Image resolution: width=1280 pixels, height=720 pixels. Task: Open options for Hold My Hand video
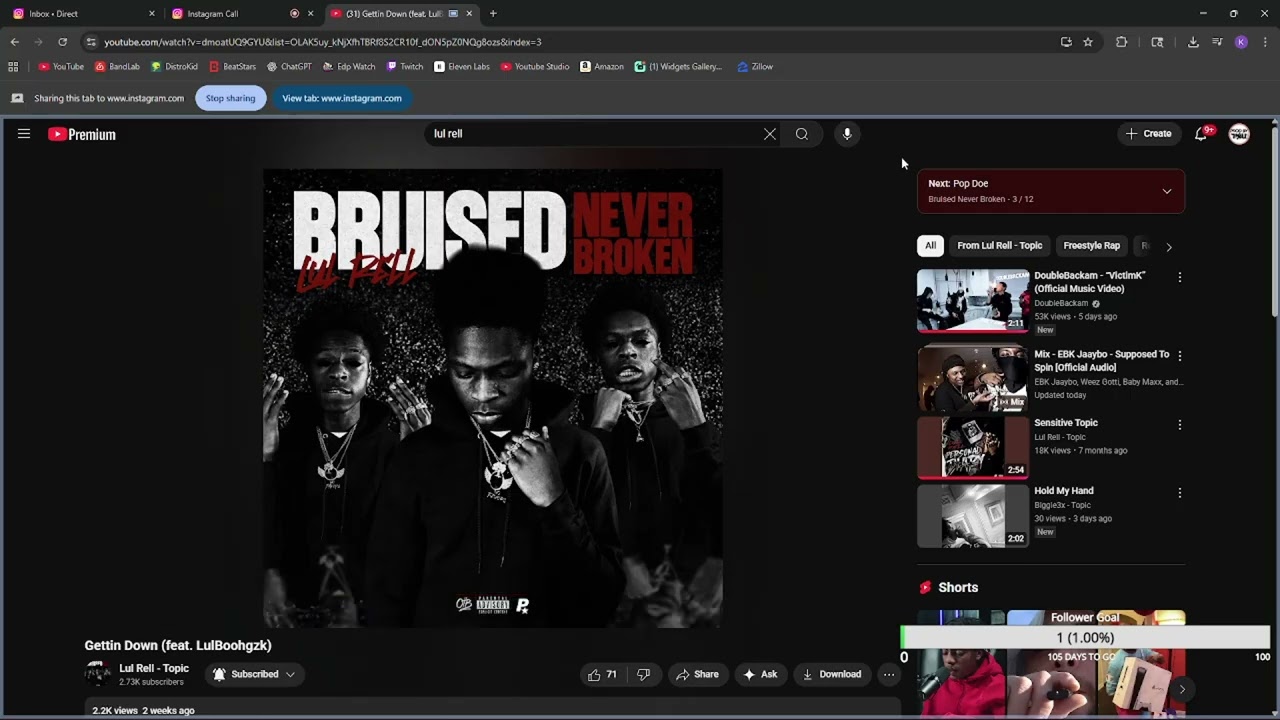(1179, 493)
